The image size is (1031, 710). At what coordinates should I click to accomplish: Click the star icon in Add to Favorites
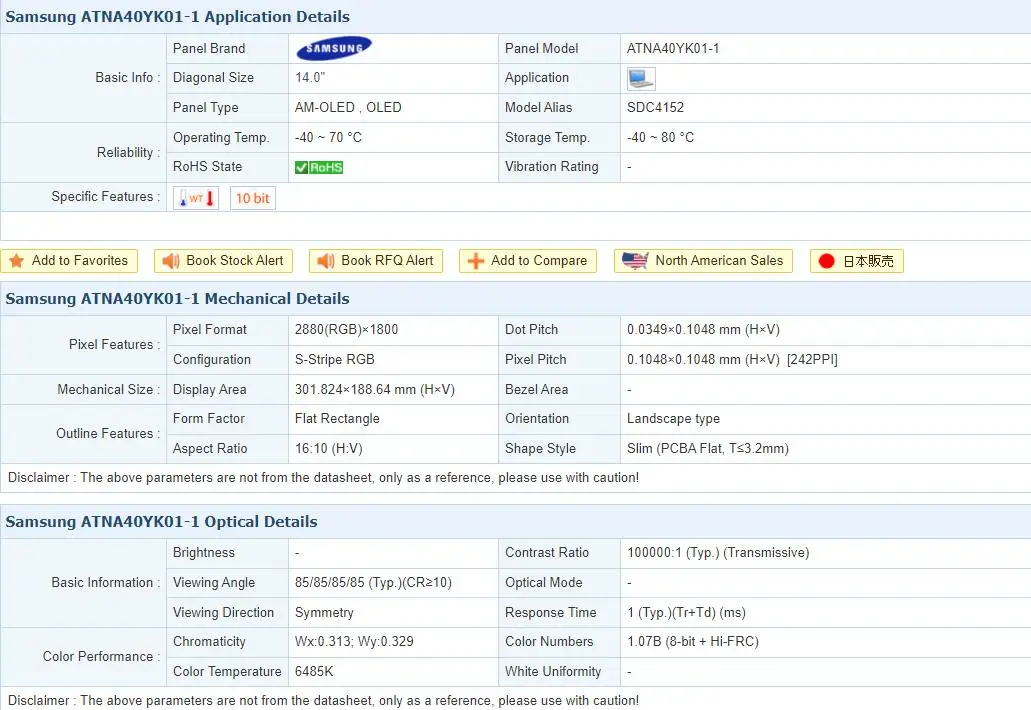(16, 261)
